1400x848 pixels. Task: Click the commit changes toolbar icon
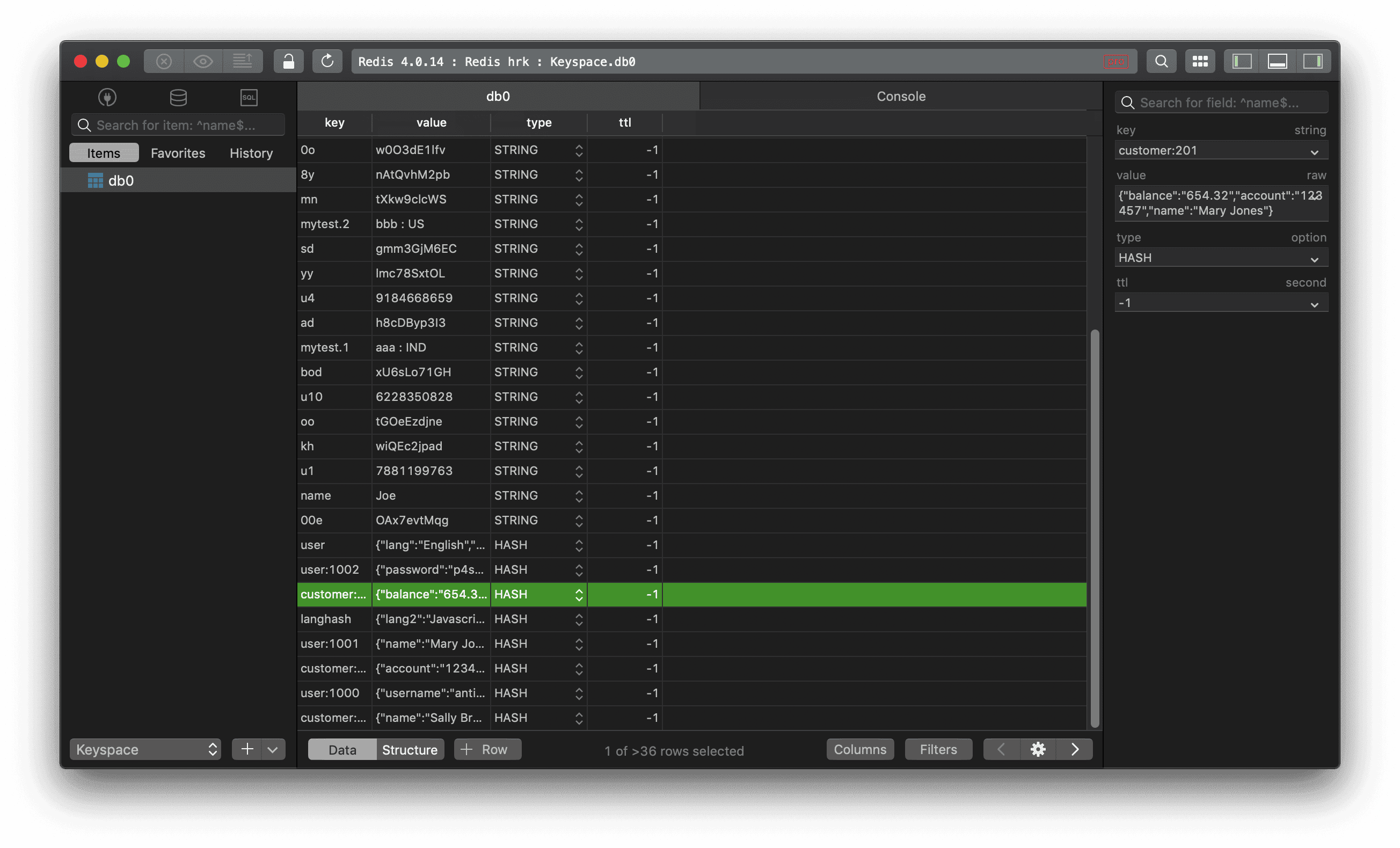coord(243,61)
